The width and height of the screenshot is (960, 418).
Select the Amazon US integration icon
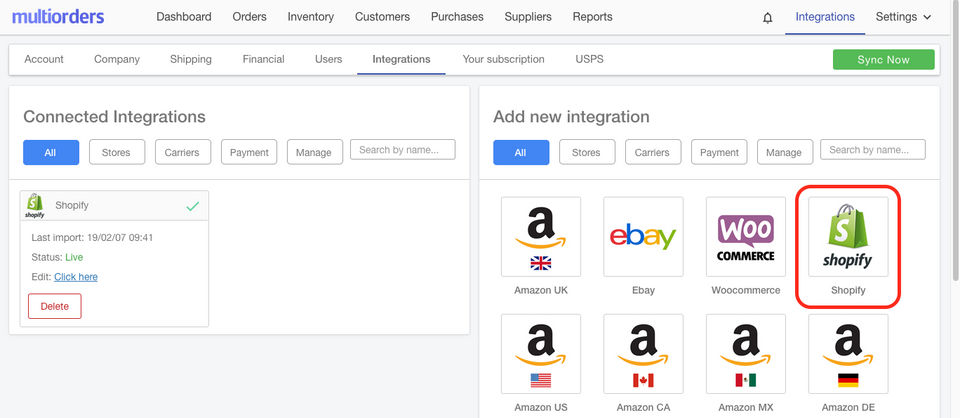pos(541,355)
